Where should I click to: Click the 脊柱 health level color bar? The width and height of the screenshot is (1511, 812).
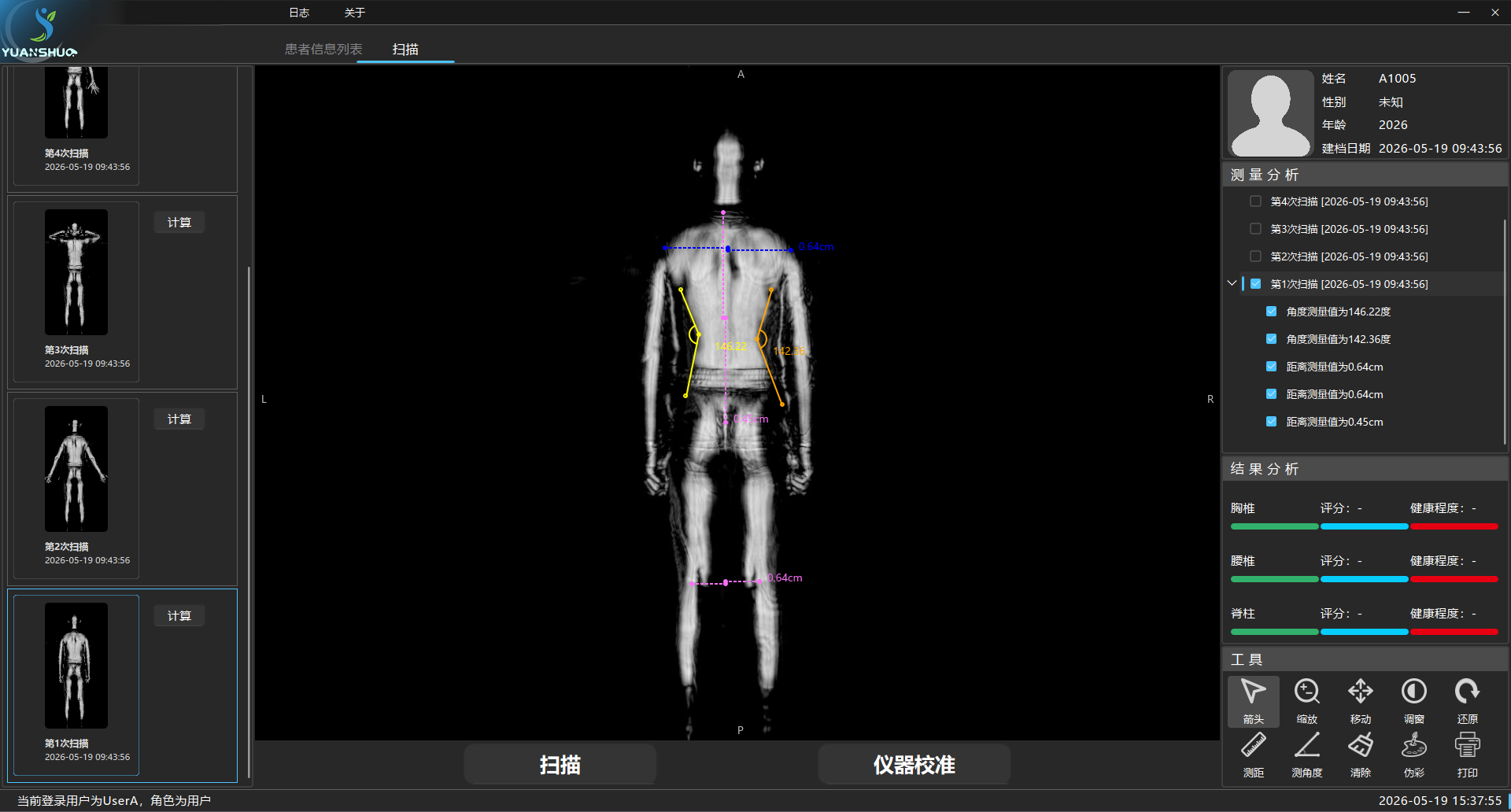pyautogui.click(x=1364, y=632)
